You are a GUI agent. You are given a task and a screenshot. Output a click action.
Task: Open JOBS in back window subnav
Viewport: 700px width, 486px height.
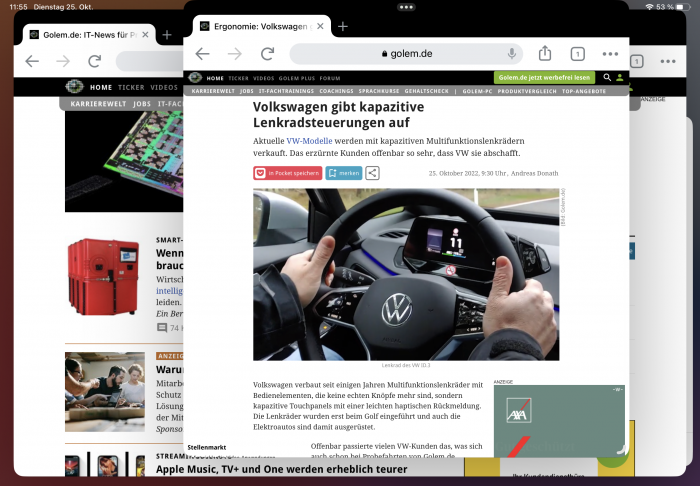(x=142, y=104)
